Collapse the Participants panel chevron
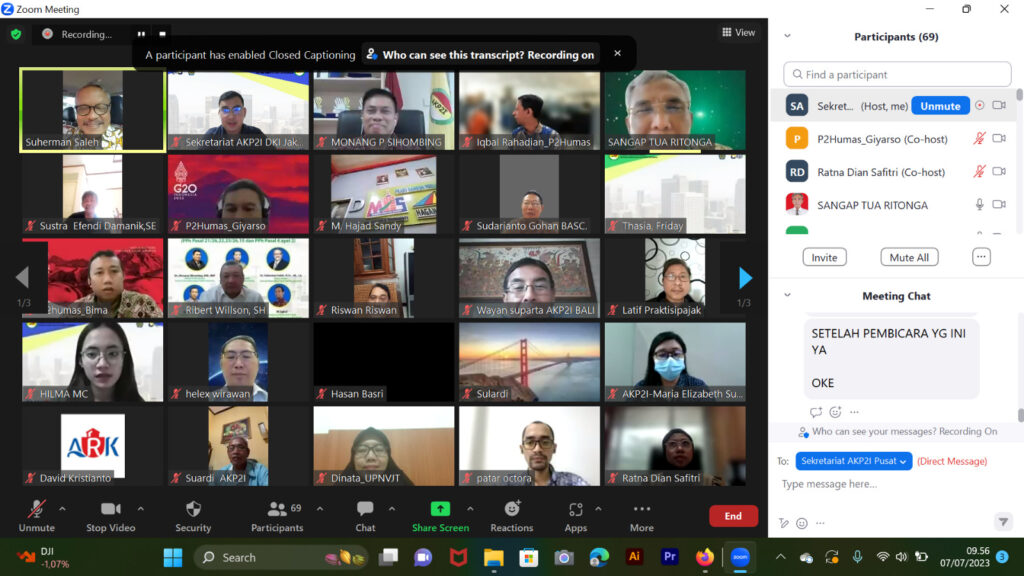Viewport: 1024px width, 576px height. tap(787, 37)
